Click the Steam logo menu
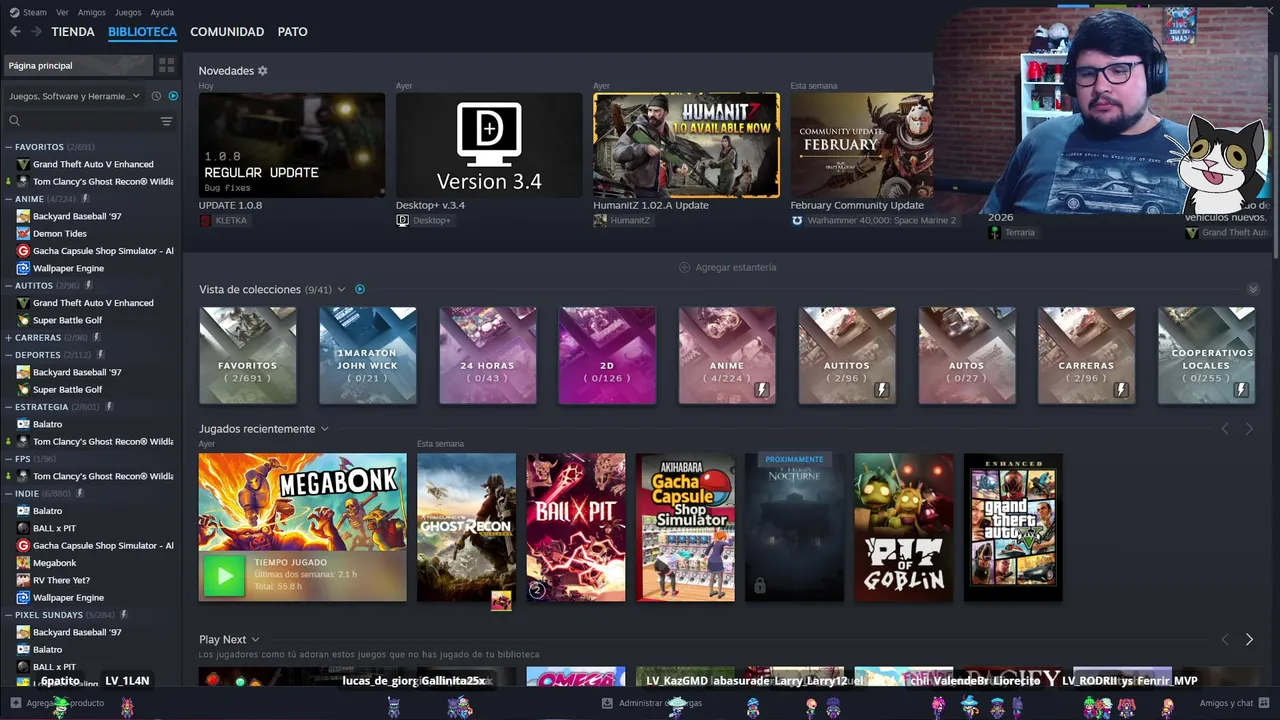This screenshot has width=1280, height=720. coord(14,12)
